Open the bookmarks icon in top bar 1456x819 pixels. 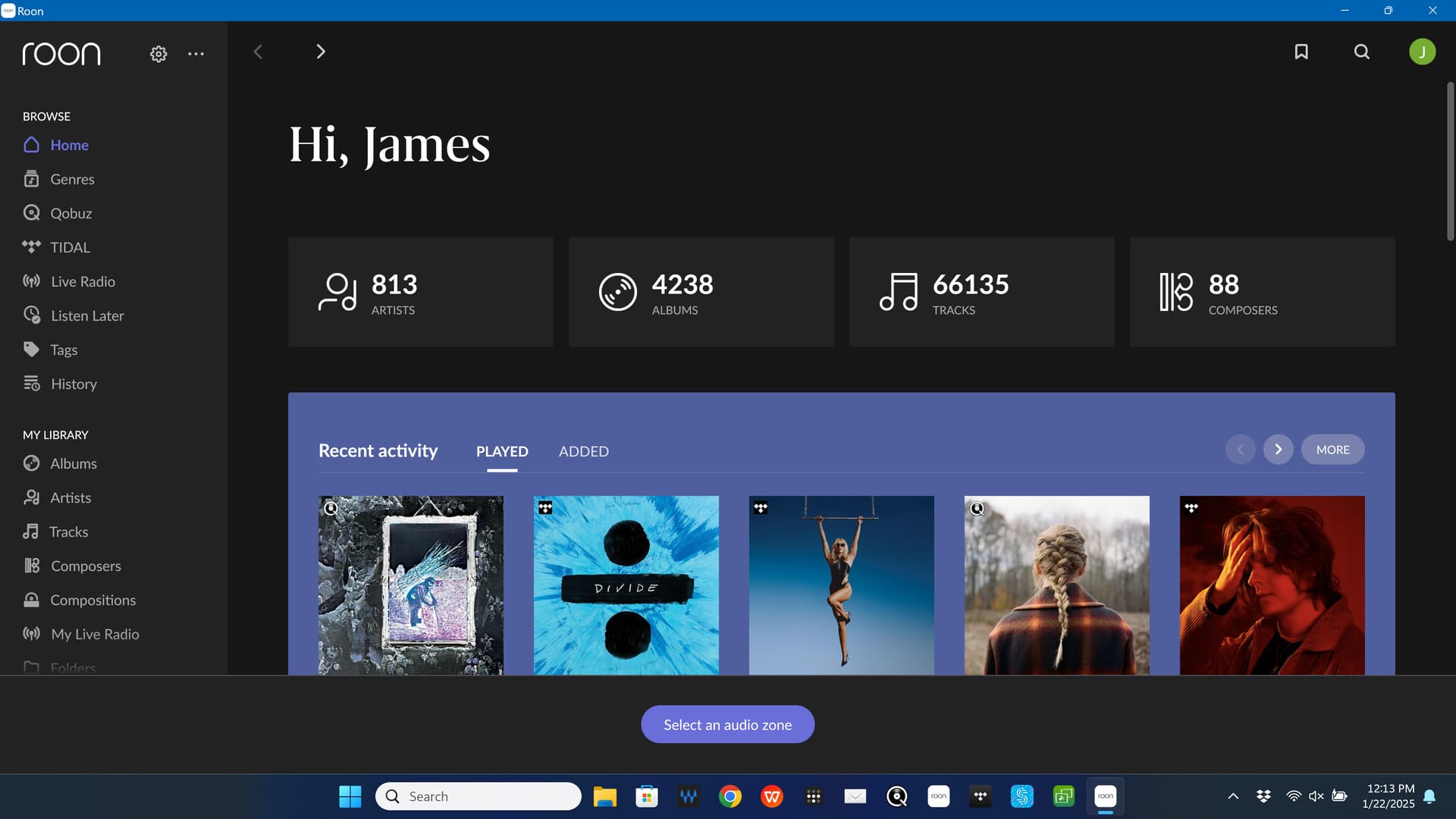coord(1301,52)
